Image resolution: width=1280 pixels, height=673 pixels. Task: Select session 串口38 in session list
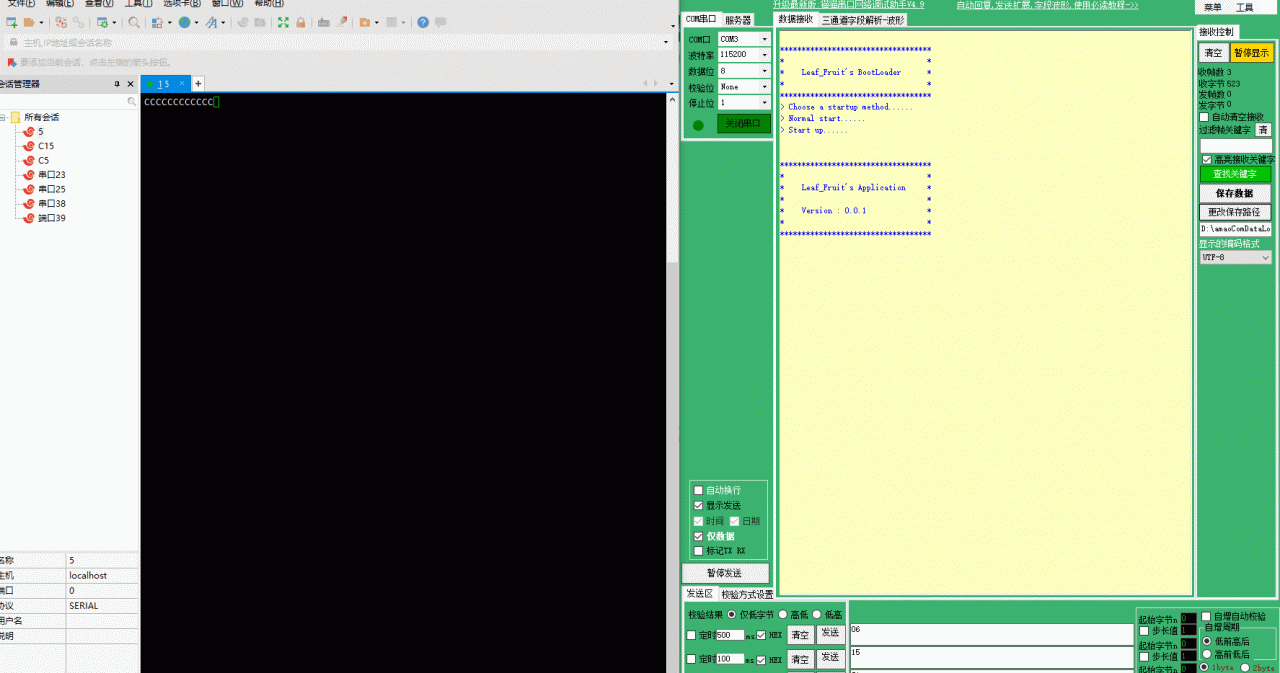[52, 203]
